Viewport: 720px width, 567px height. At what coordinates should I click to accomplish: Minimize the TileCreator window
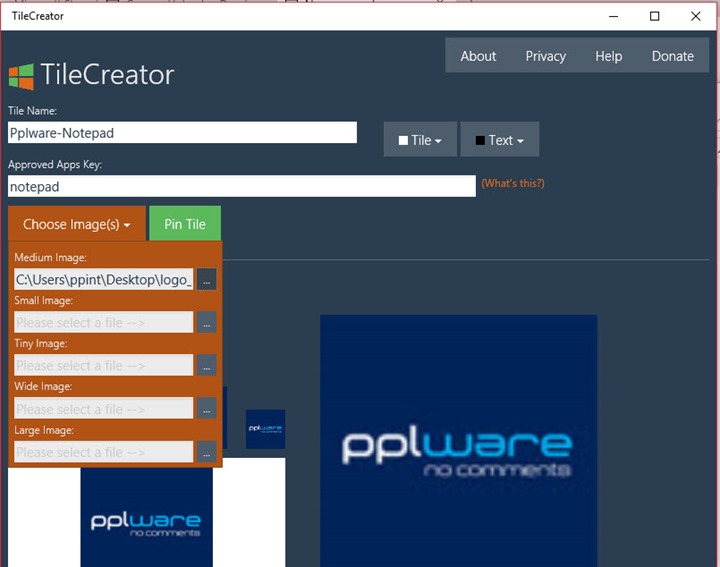click(x=613, y=16)
